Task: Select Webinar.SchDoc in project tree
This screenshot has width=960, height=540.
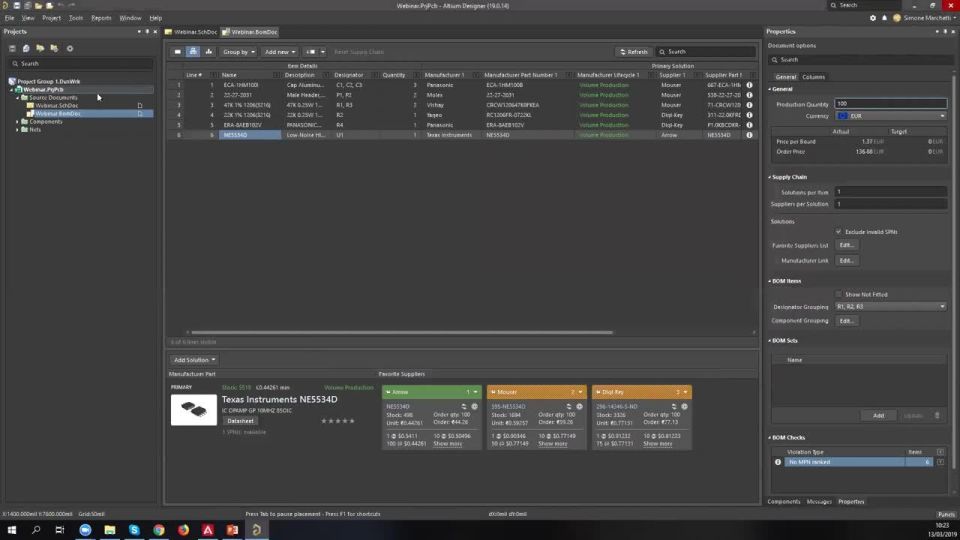Action: click(57, 105)
